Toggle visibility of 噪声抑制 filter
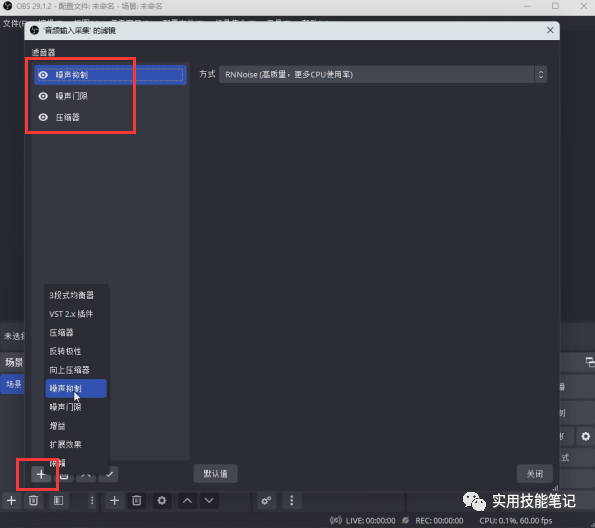595x528 pixels. click(43, 75)
